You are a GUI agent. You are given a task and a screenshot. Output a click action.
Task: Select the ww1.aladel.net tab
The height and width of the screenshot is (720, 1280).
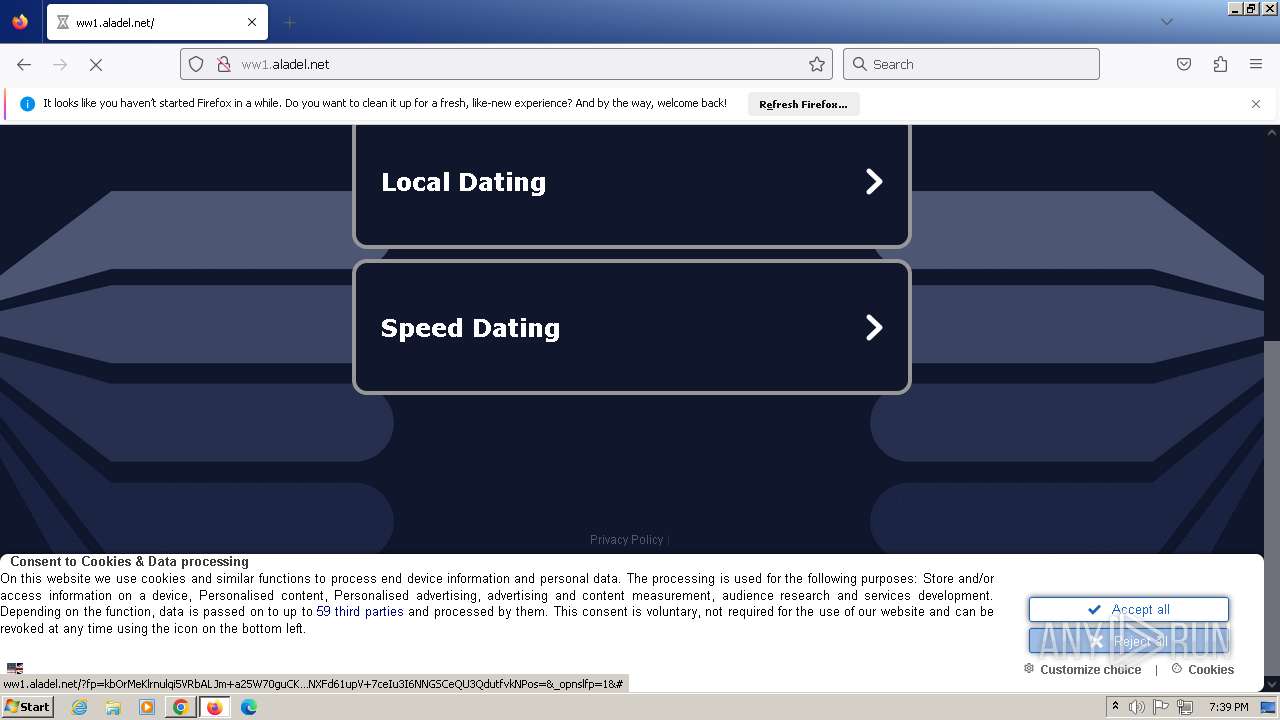pos(157,22)
